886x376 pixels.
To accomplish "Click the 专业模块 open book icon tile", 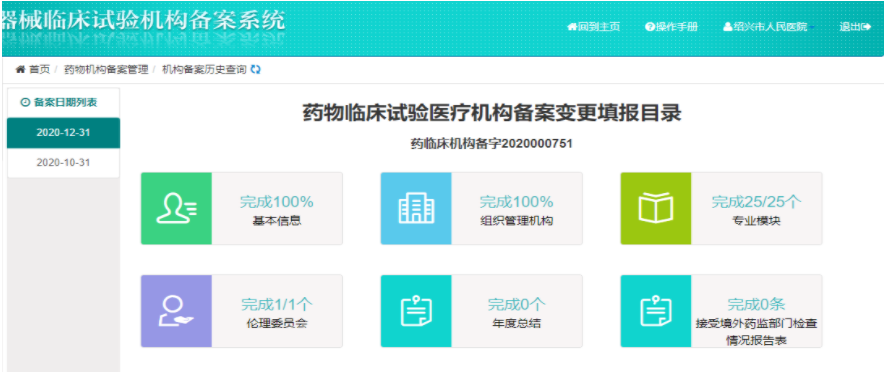I will click(655, 209).
